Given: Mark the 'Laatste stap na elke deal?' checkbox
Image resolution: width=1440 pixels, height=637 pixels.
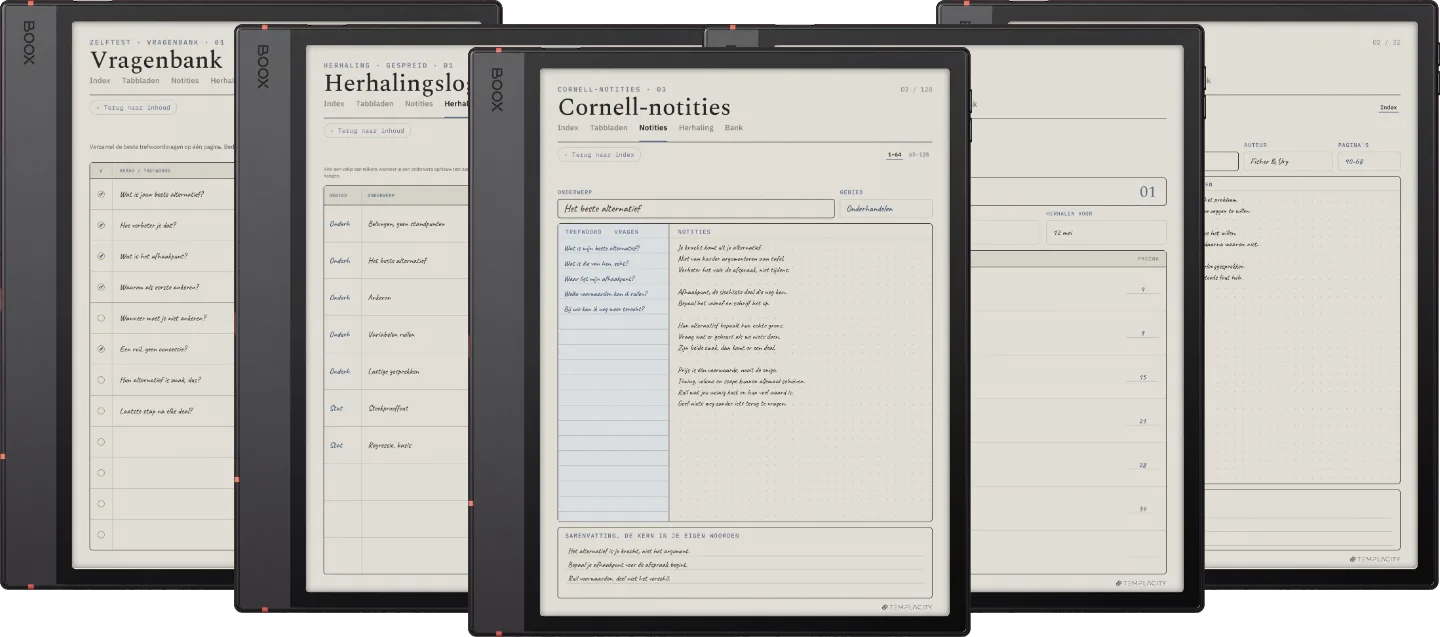Looking at the screenshot, I should 101,411.
